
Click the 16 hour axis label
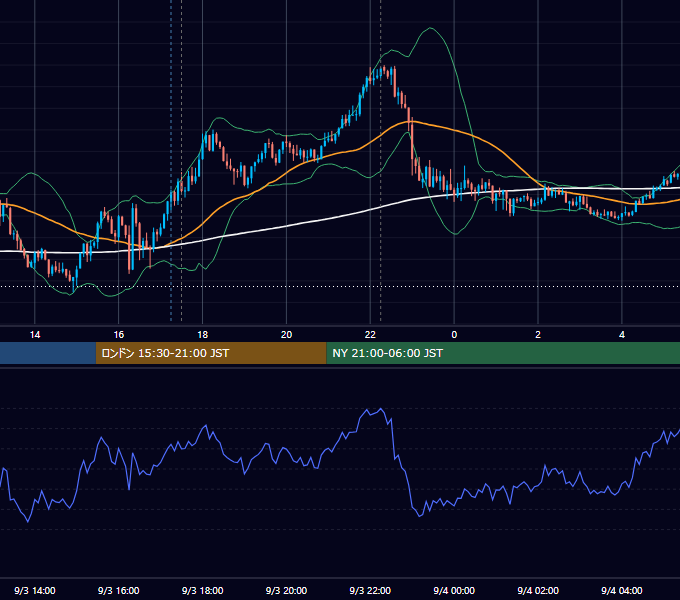[118, 335]
